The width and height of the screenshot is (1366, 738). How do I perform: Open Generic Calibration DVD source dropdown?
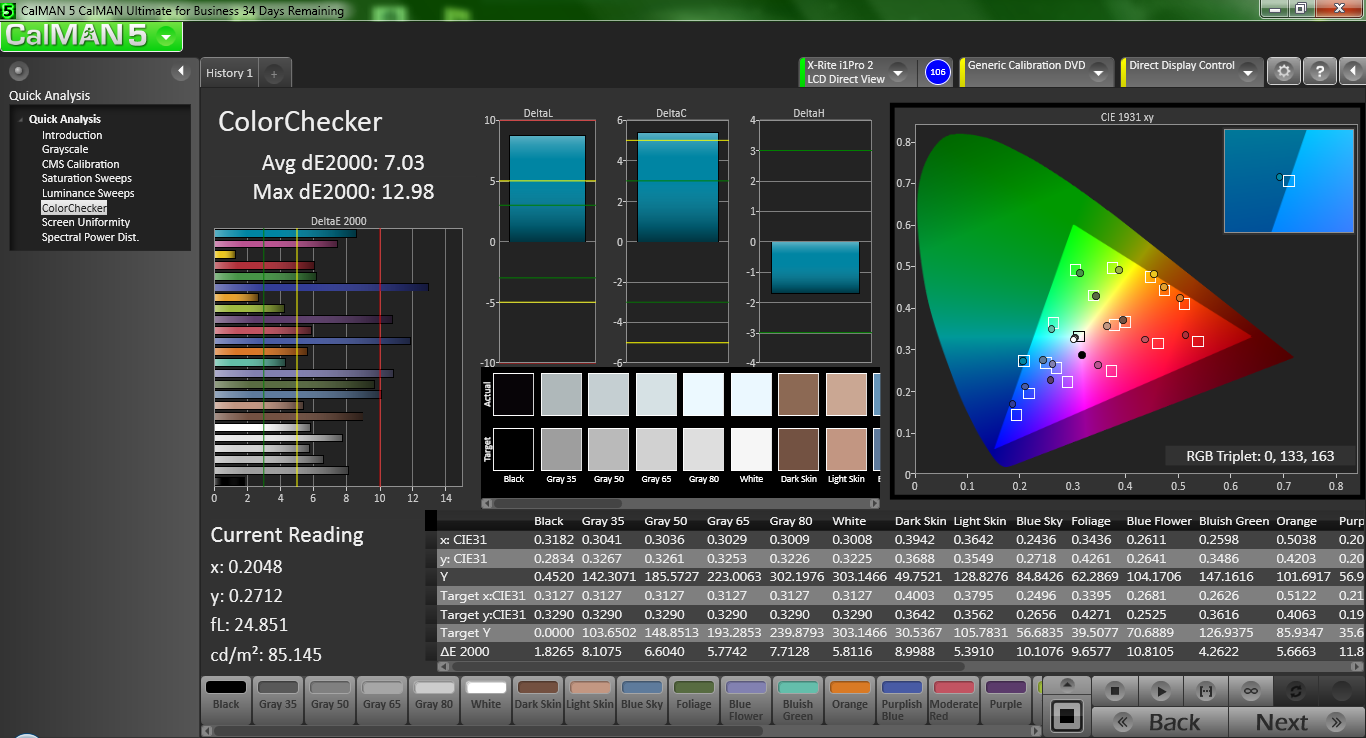point(1098,73)
